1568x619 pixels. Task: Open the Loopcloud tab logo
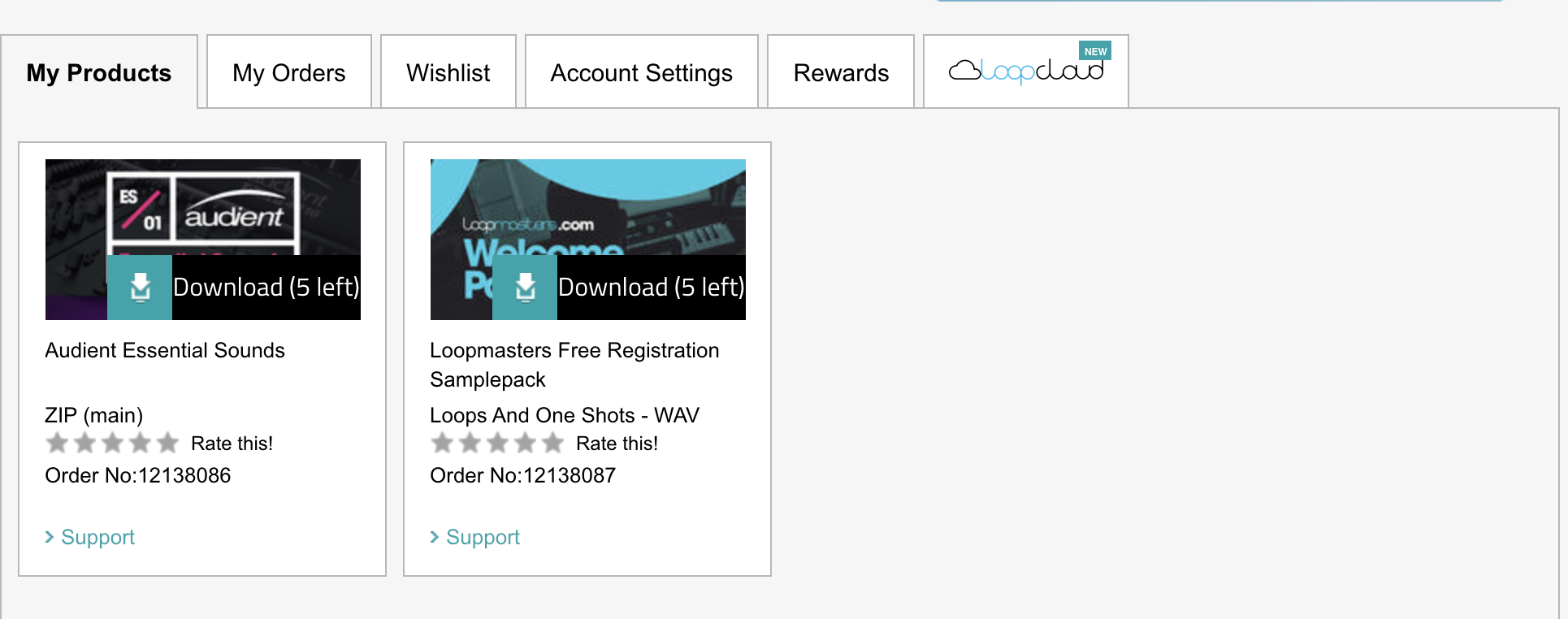tap(1026, 71)
